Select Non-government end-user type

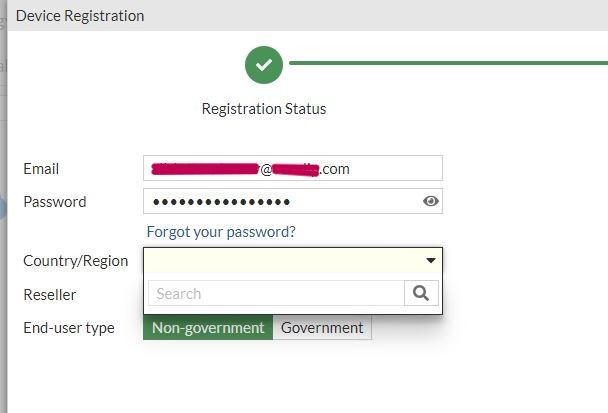[208, 328]
